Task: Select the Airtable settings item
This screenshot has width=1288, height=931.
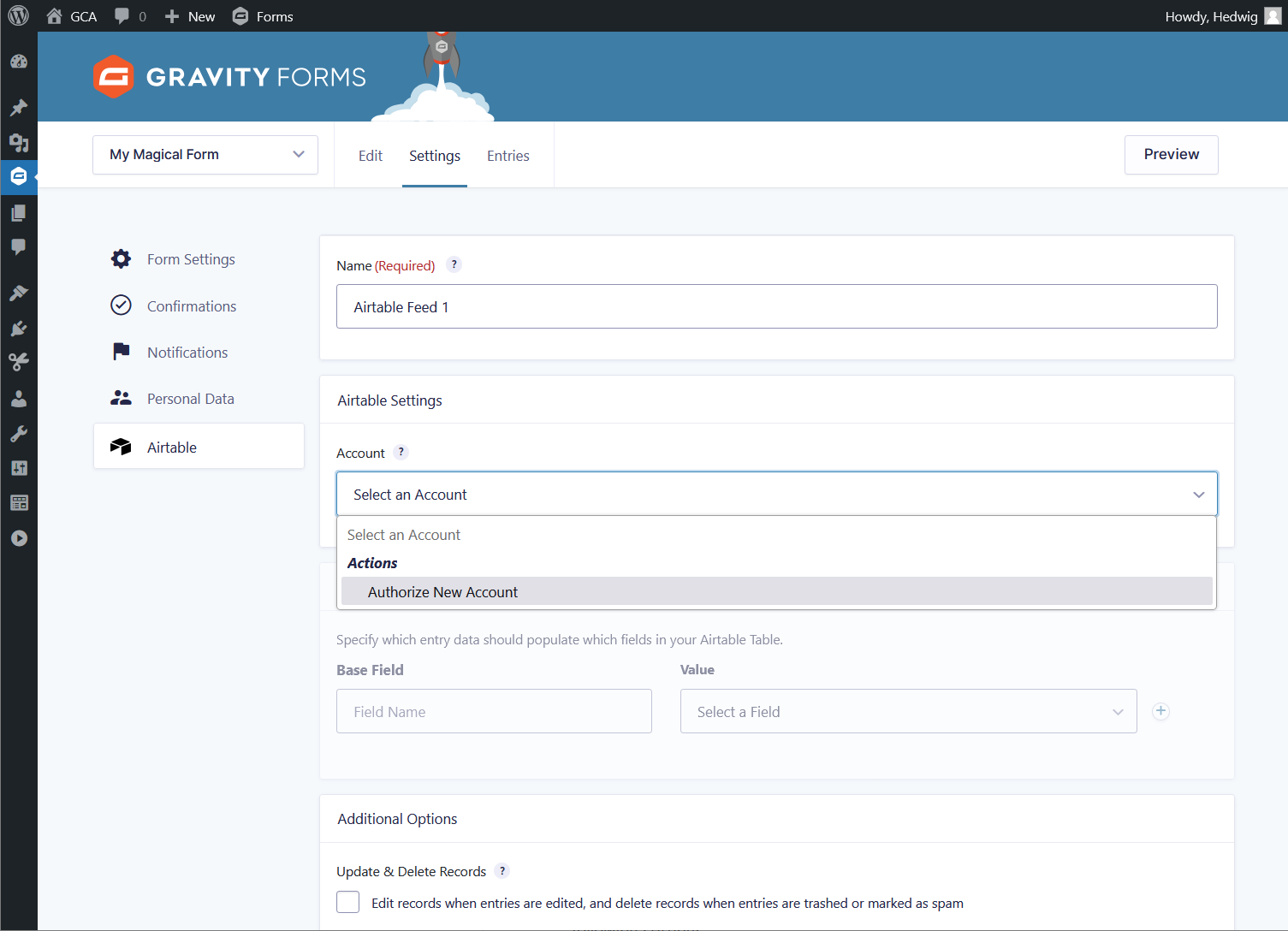Action: (x=199, y=447)
